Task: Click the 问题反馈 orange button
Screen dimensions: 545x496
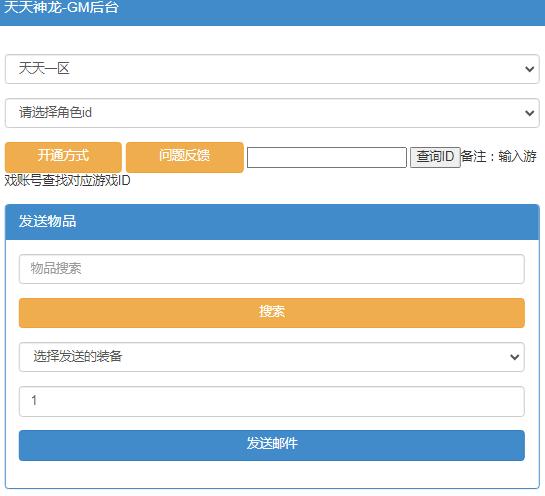Action: [185, 157]
